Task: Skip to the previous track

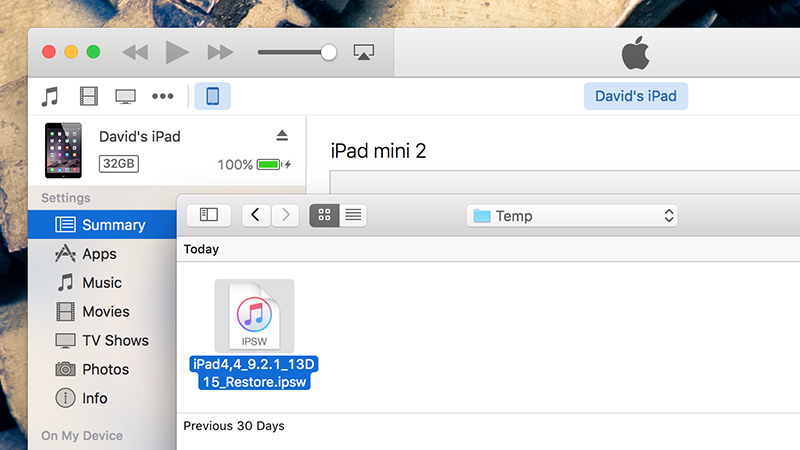Action: click(135, 52)
